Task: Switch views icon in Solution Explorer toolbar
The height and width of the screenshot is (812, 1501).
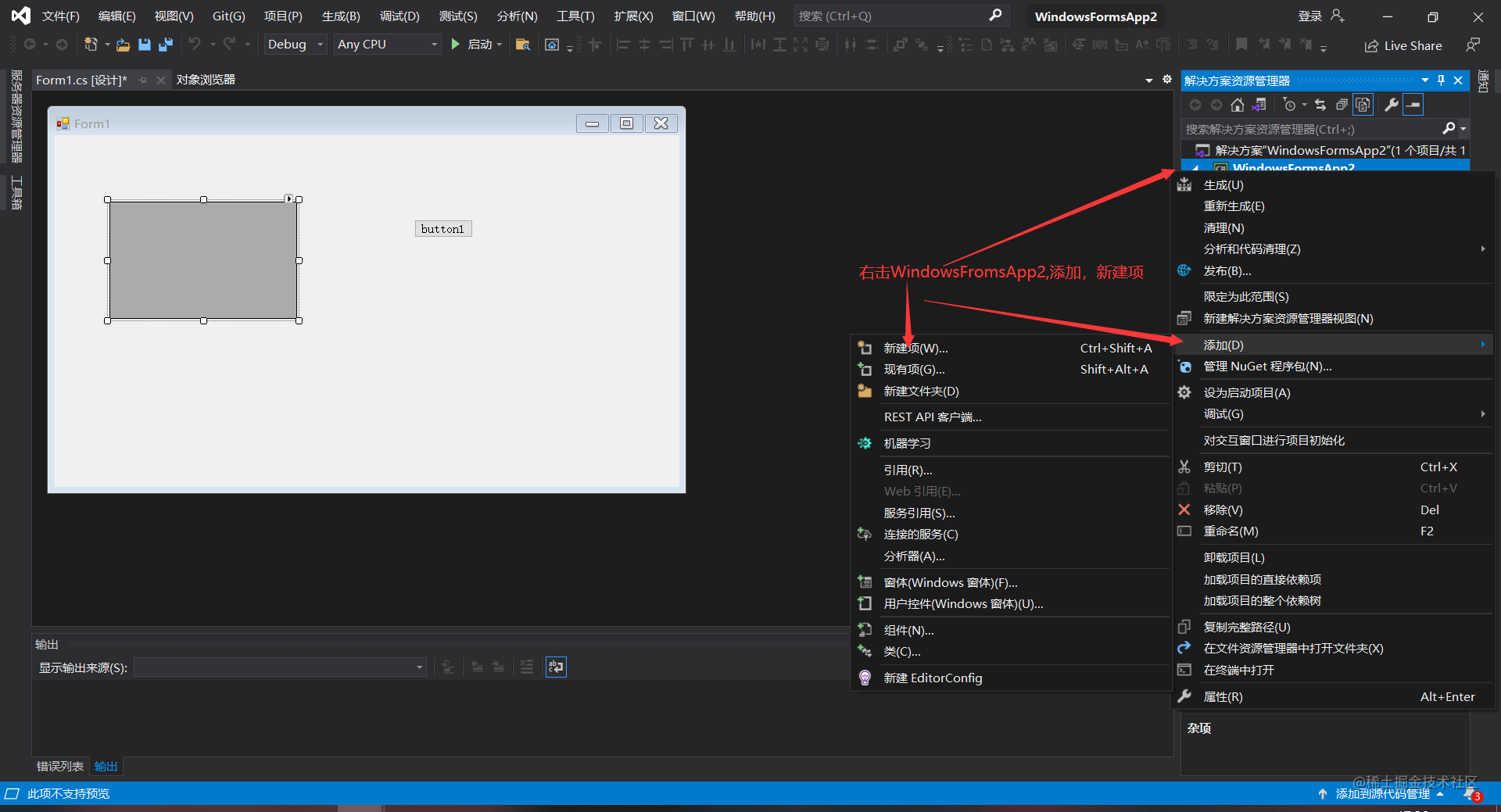Action: [1259, 105]
